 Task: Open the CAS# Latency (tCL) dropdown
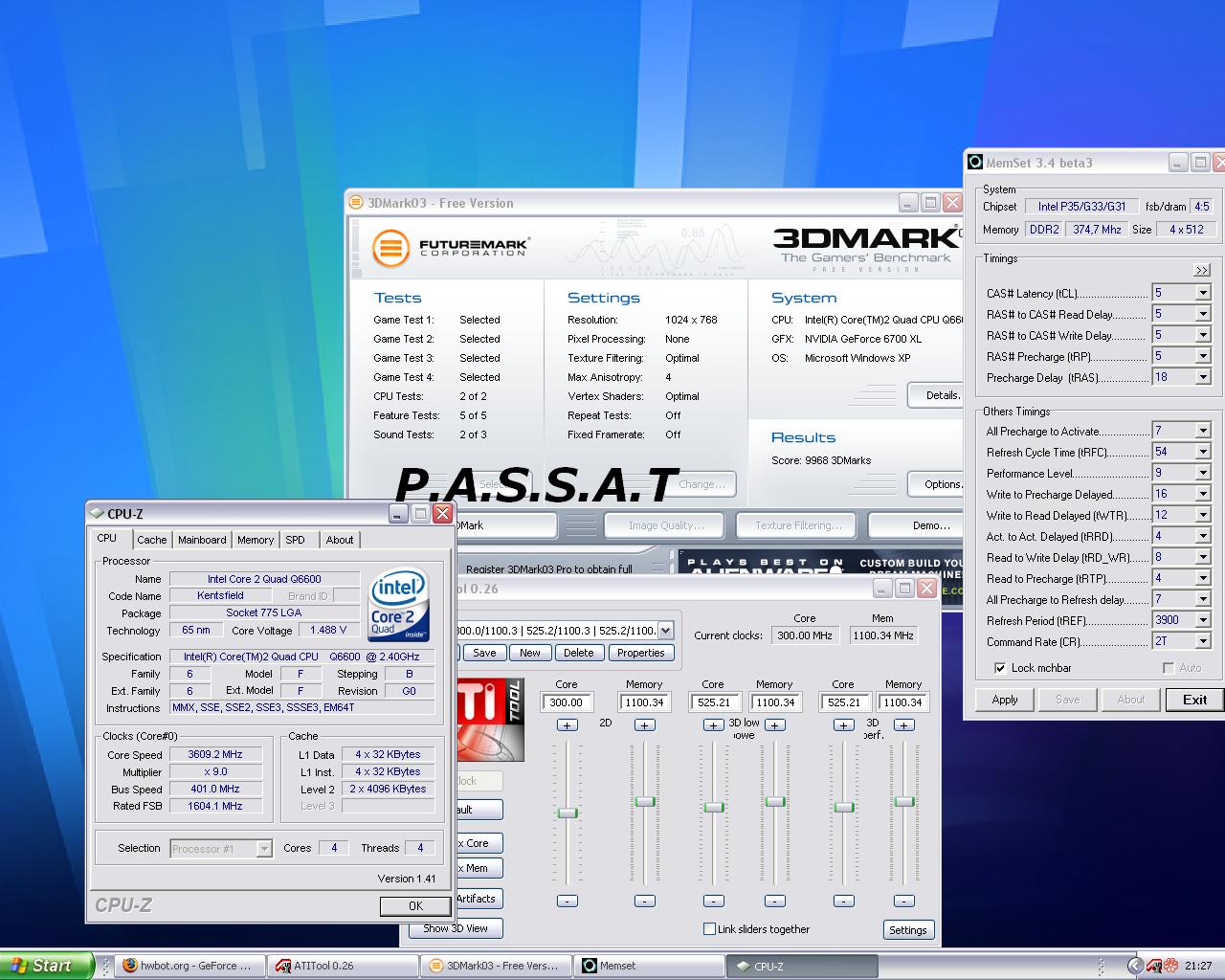(1203, 293)
